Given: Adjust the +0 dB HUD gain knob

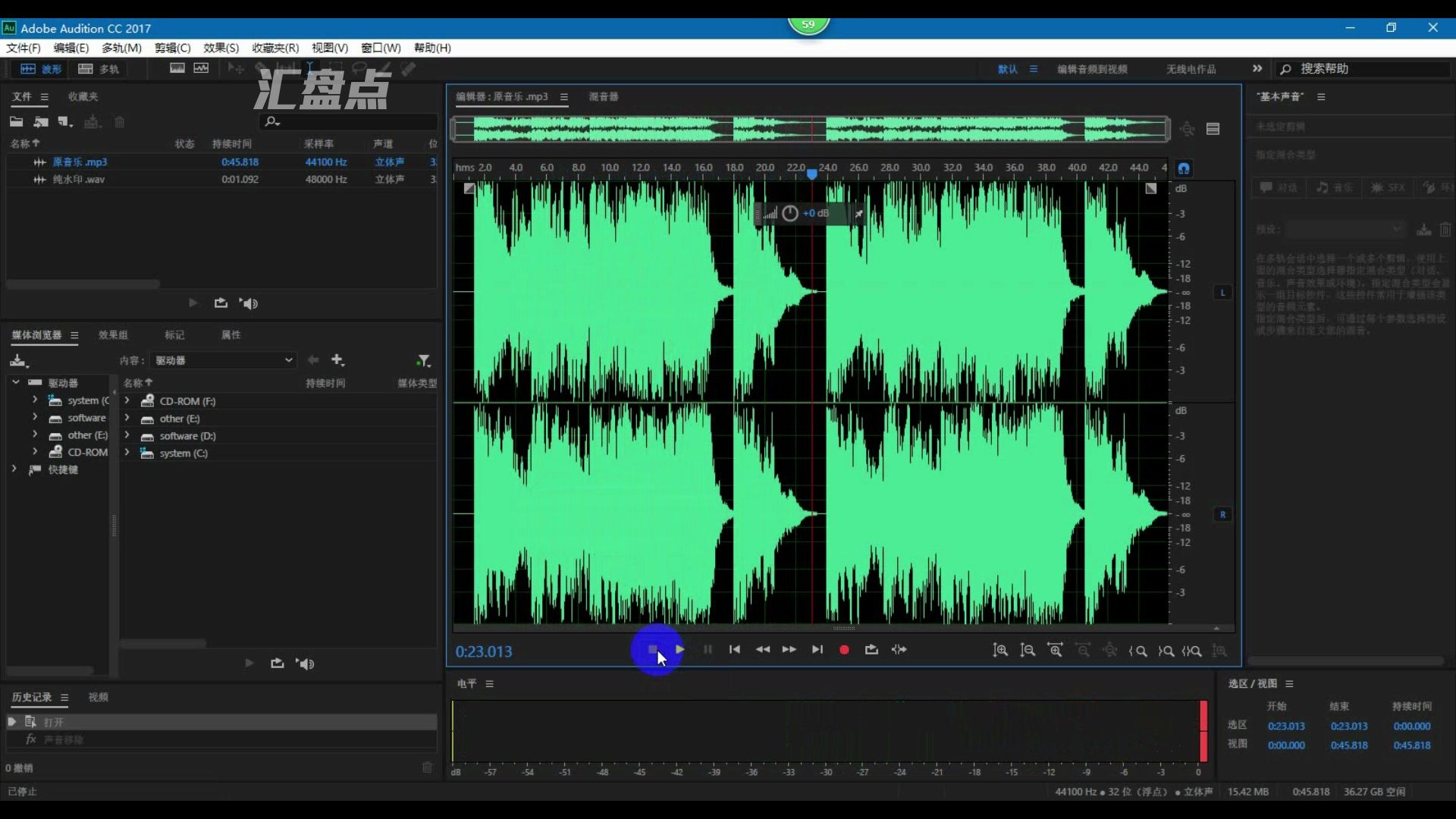Looking at the screenshot, I should (x=790, y=213).
